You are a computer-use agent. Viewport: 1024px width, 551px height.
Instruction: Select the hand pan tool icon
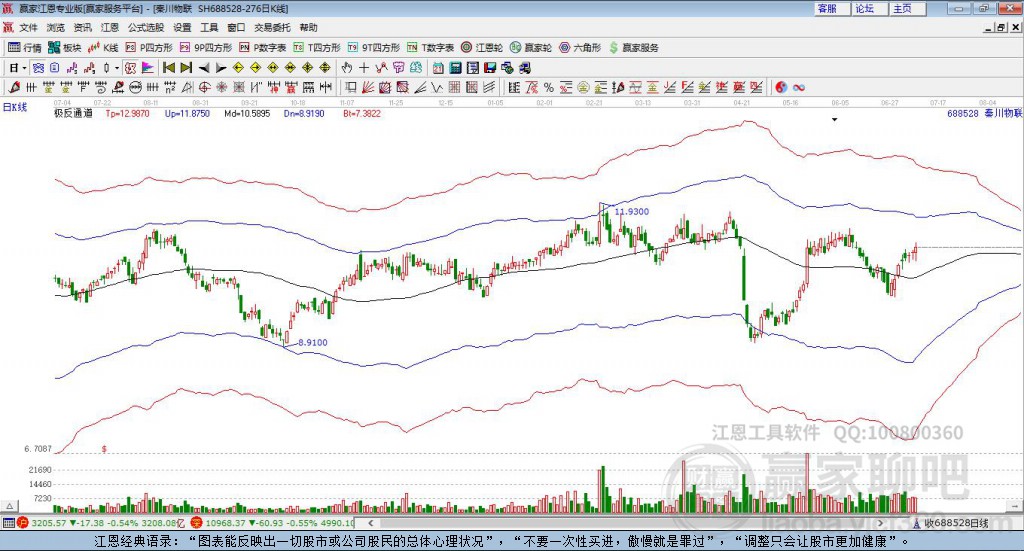(347, 68)
